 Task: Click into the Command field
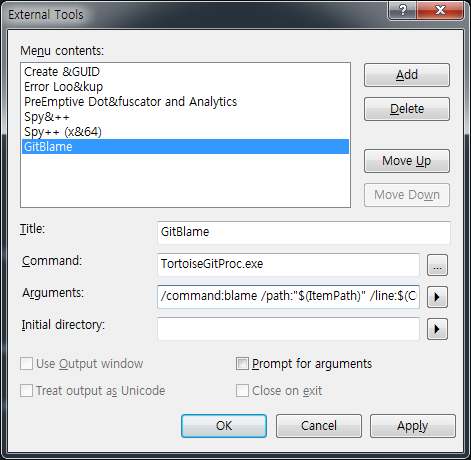coord(288,265)
